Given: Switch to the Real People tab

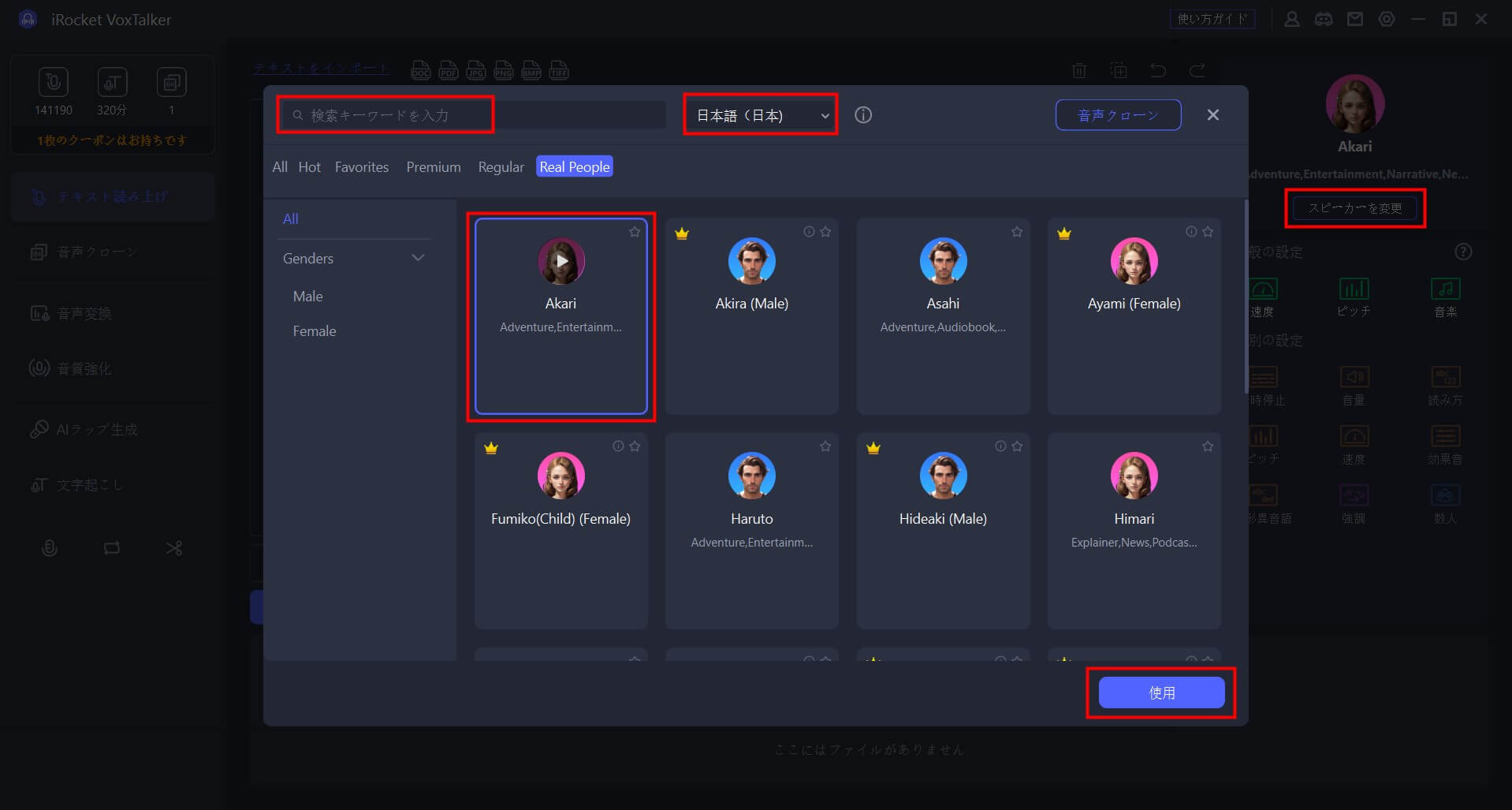Looking at the screenshot, I should (575, 167).
